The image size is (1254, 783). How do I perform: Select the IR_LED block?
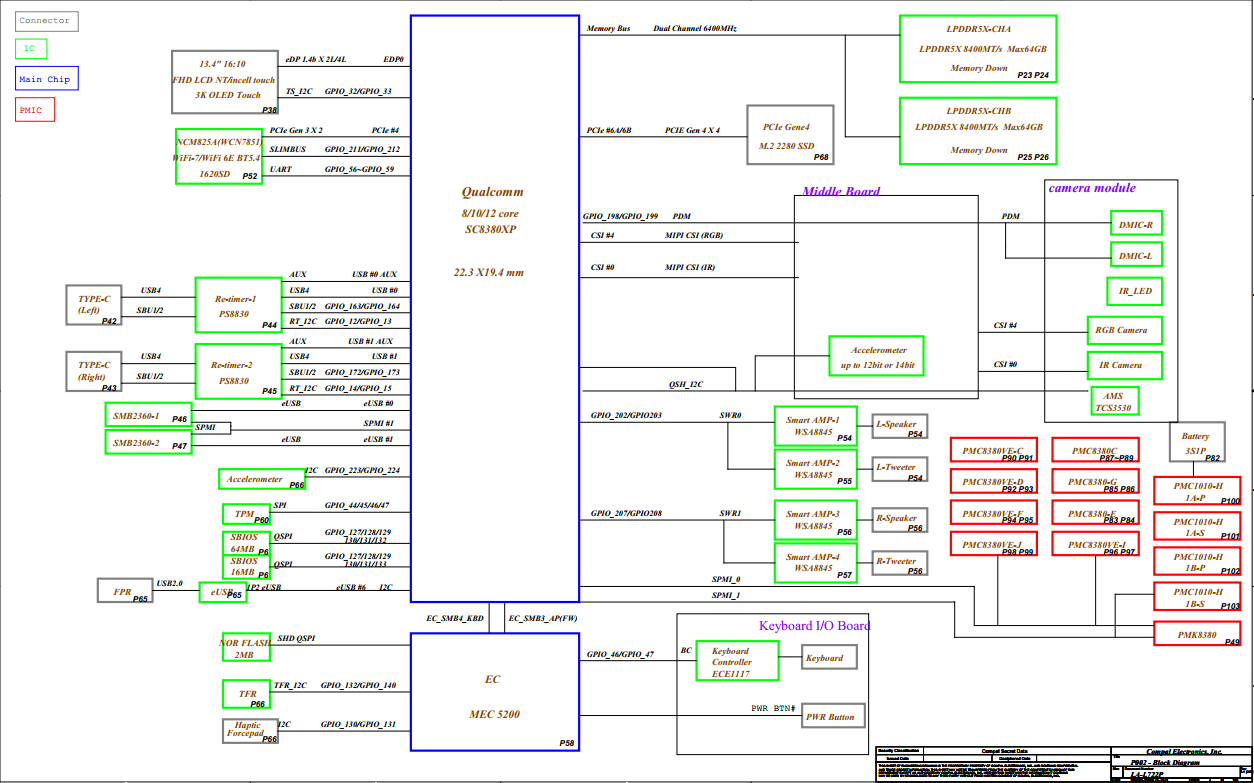(1134, 291)
